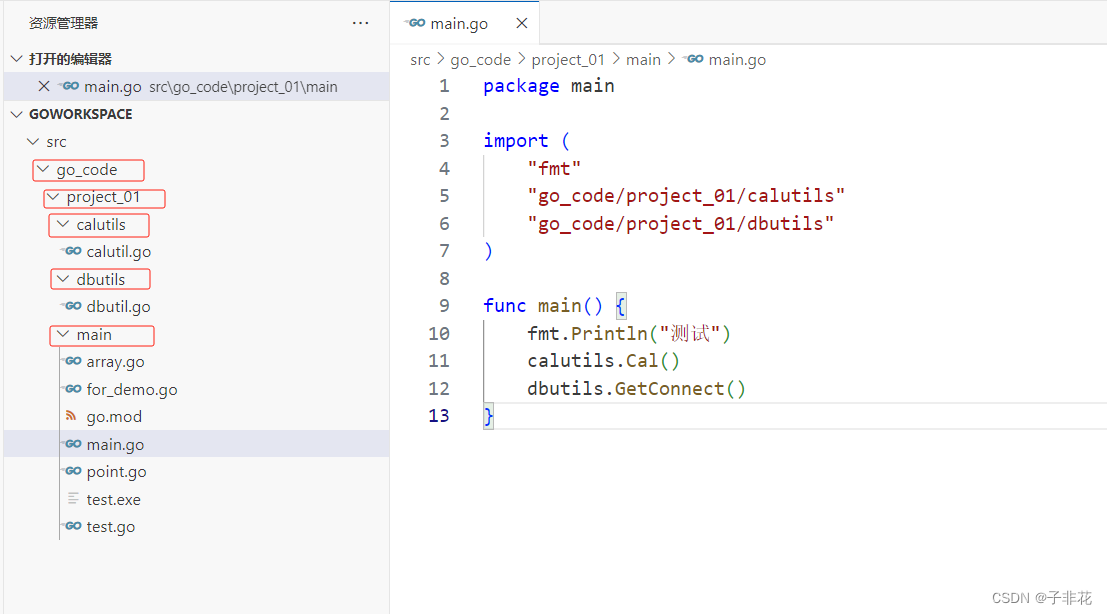The image size is (1107, 614).
Task: Open the explorer more actions ellipsis menu
Action: click(360, 23)
